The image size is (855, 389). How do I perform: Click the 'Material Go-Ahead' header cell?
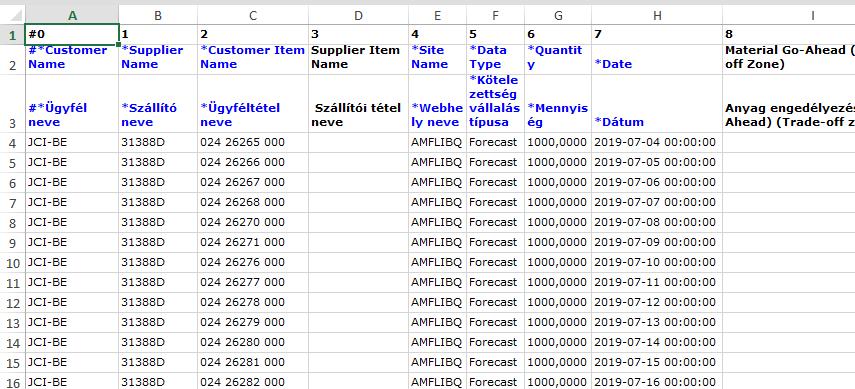789,59
